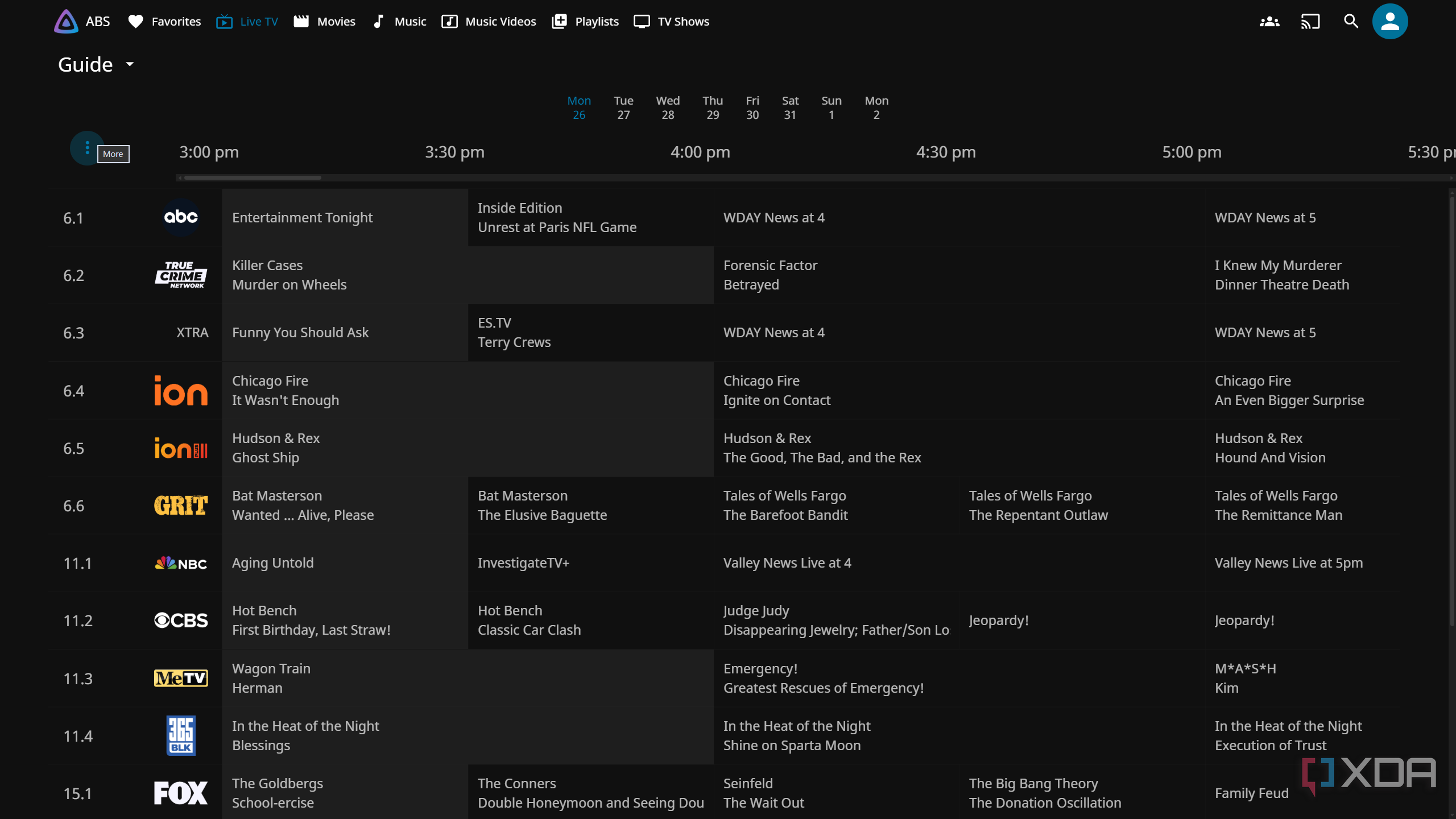Screen dimensions: 1456x819
Task: Open Forensic Factor Betrayed listing
Action: tap(959, 275)
